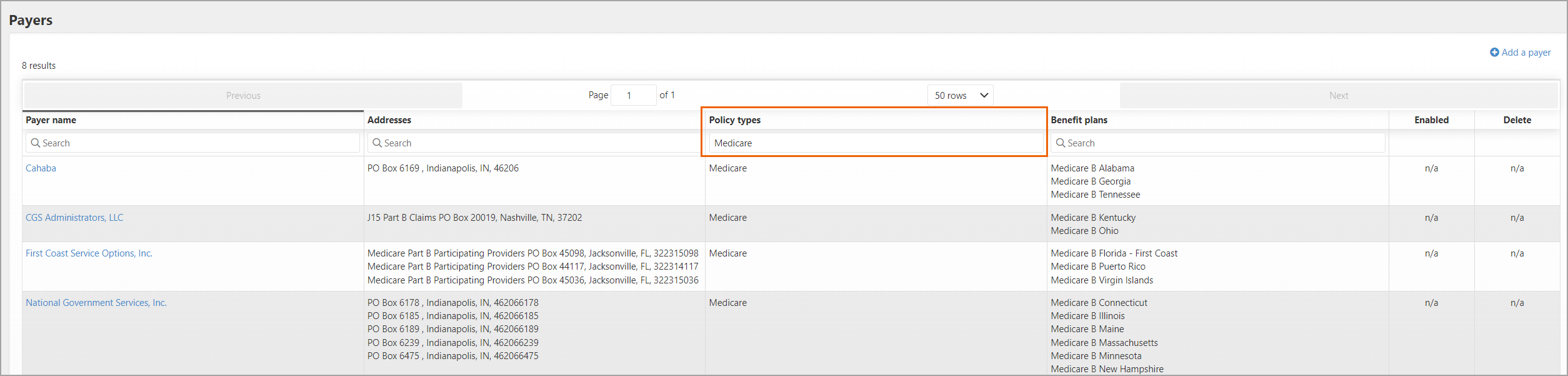Click the Delete column header
1568x376 pixels.
click(1517, 120)
